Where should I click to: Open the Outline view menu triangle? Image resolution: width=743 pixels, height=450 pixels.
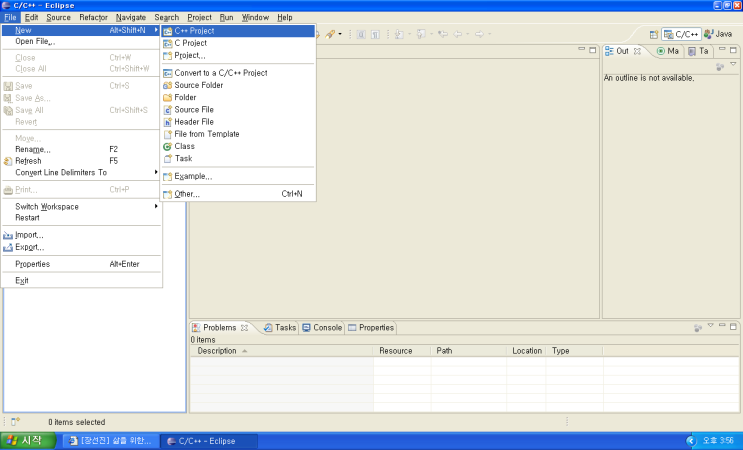(734, 64)
